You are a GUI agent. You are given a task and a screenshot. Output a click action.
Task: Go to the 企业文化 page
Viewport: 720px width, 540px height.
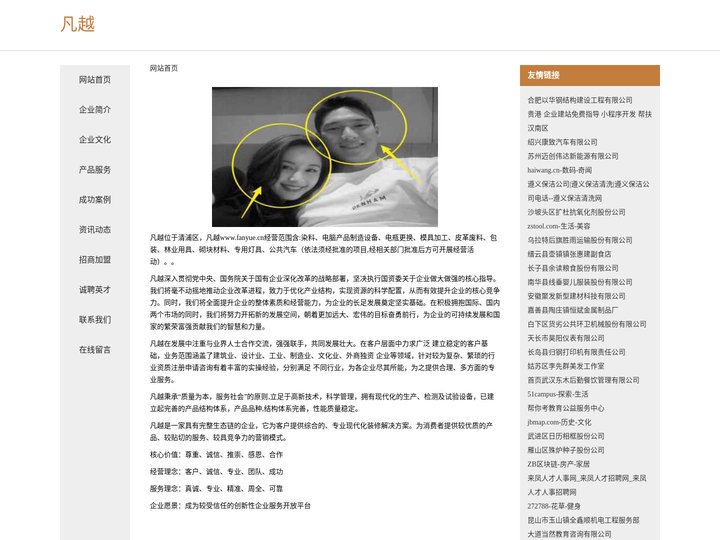point(95,140)
